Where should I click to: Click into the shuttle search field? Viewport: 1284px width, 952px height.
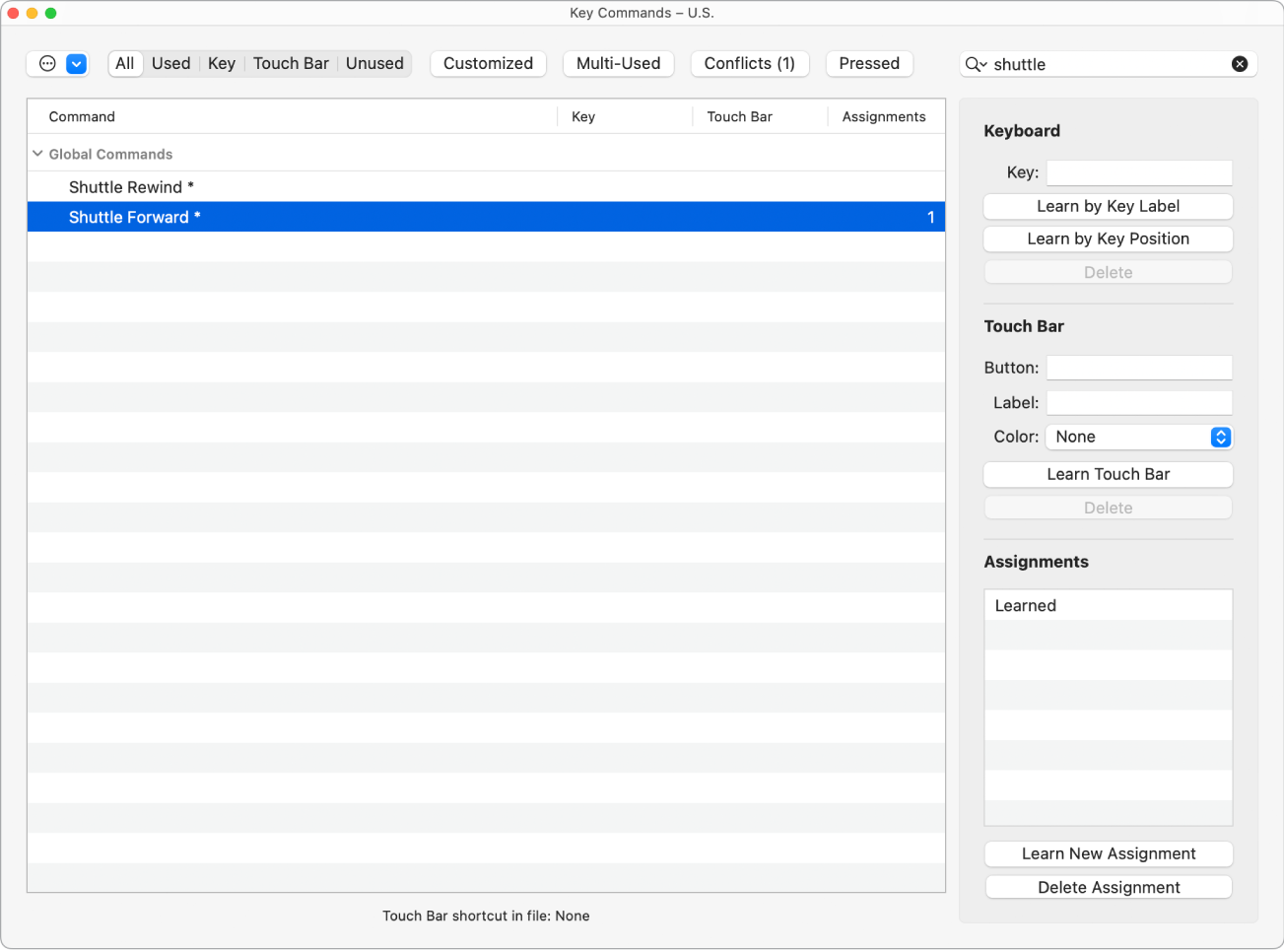click(x=1109, y=64)
